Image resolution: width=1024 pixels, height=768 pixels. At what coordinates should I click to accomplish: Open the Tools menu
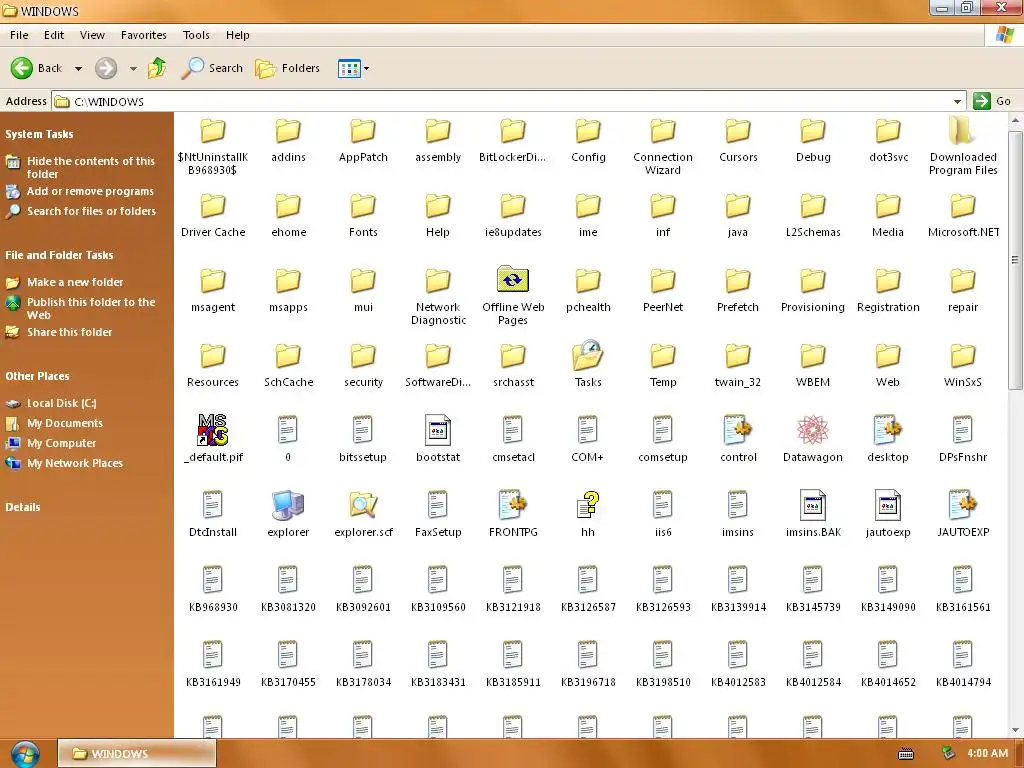[x=196, y=35]
